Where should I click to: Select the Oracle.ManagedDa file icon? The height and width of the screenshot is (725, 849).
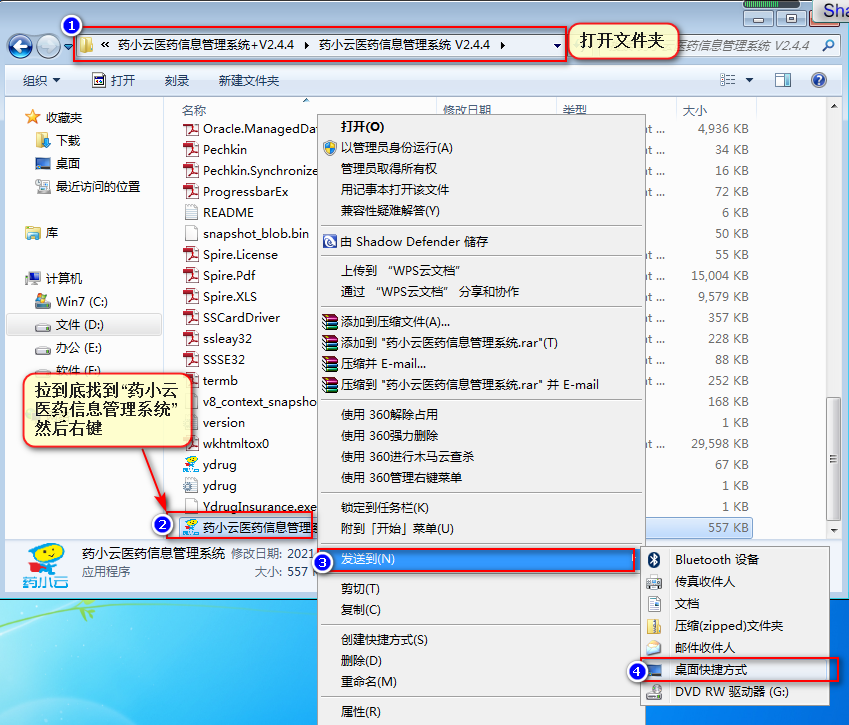pos(191,129)
